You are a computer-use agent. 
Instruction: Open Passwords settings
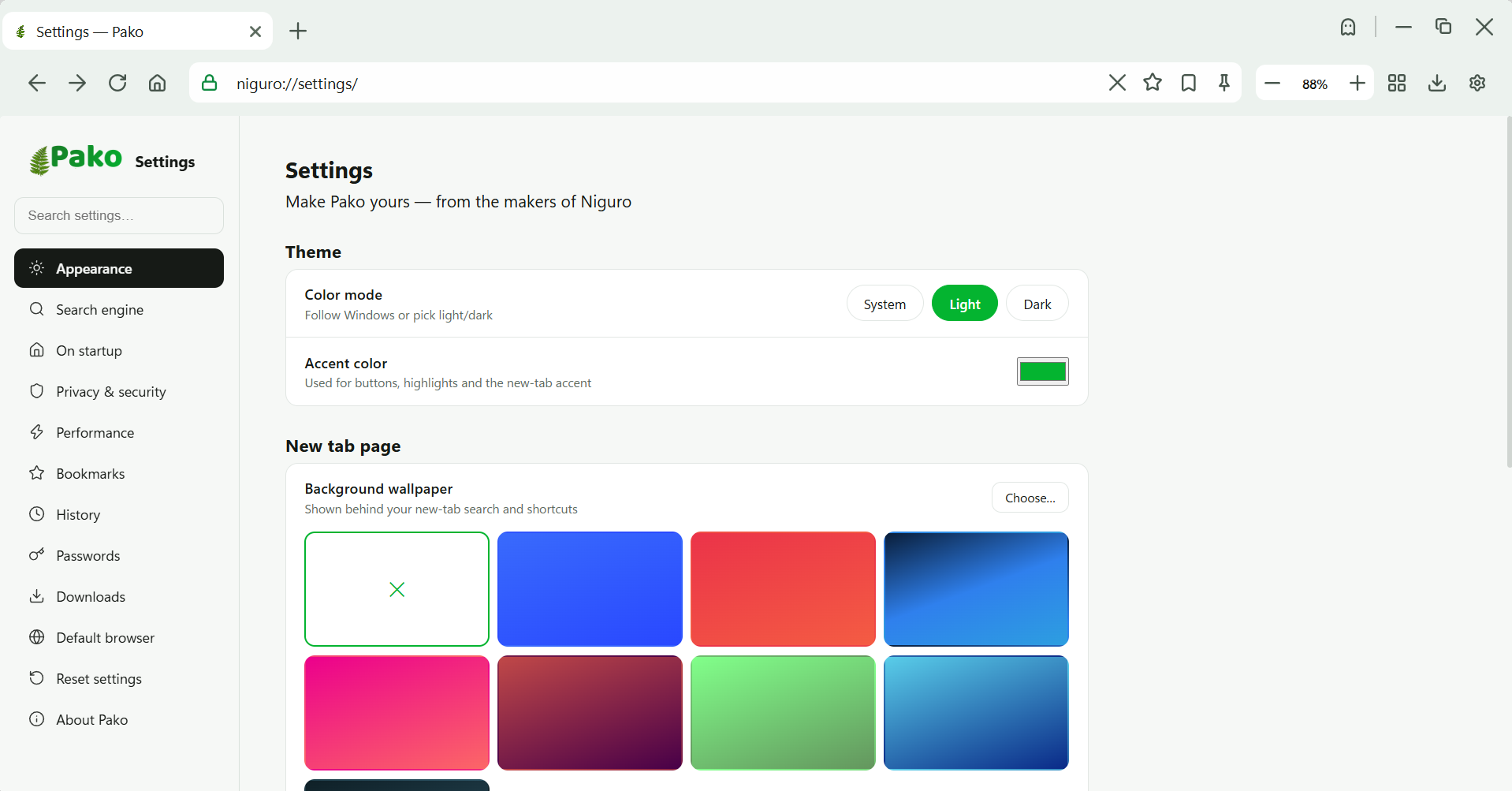click(x=119, y=555)
